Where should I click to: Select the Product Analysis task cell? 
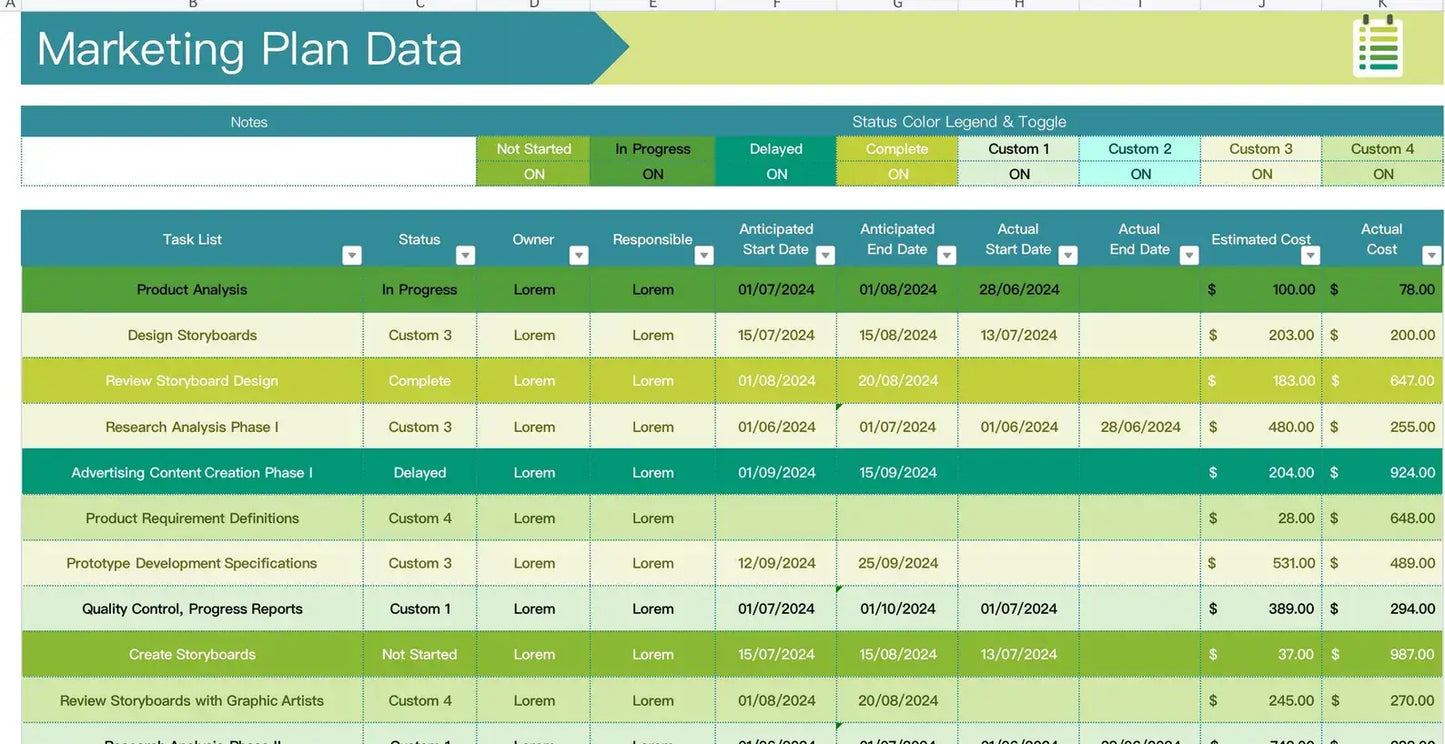[192, 290]
